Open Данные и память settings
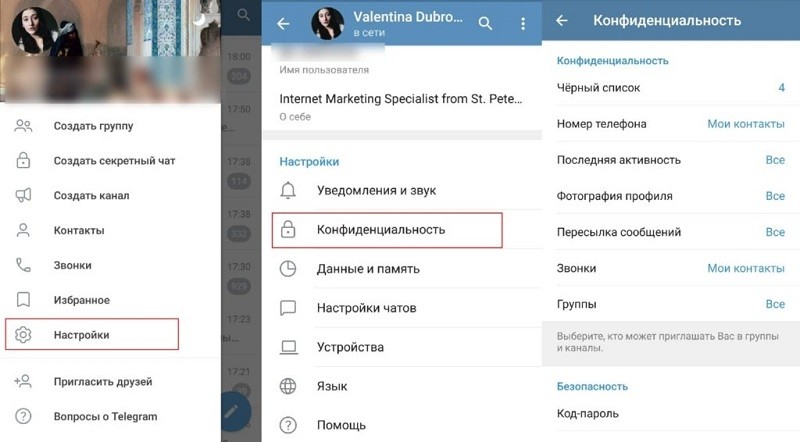Image resolution: width=800 pixels, height=442 pixels. click(x=402, y=269)
